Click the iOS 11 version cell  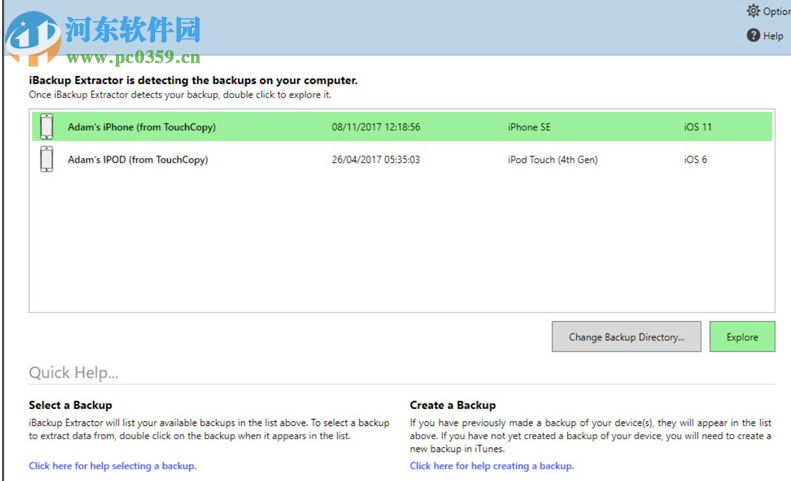point(698,127)
